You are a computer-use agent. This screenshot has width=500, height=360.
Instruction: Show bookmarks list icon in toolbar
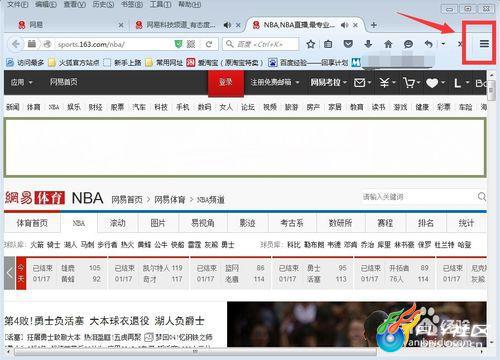pyautogui.click(x=328, y=44)
